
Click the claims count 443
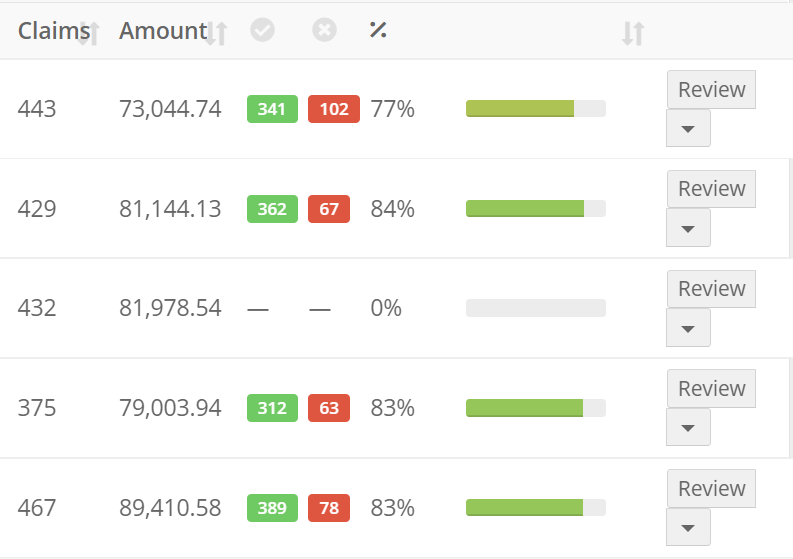(x=37, y=109)
